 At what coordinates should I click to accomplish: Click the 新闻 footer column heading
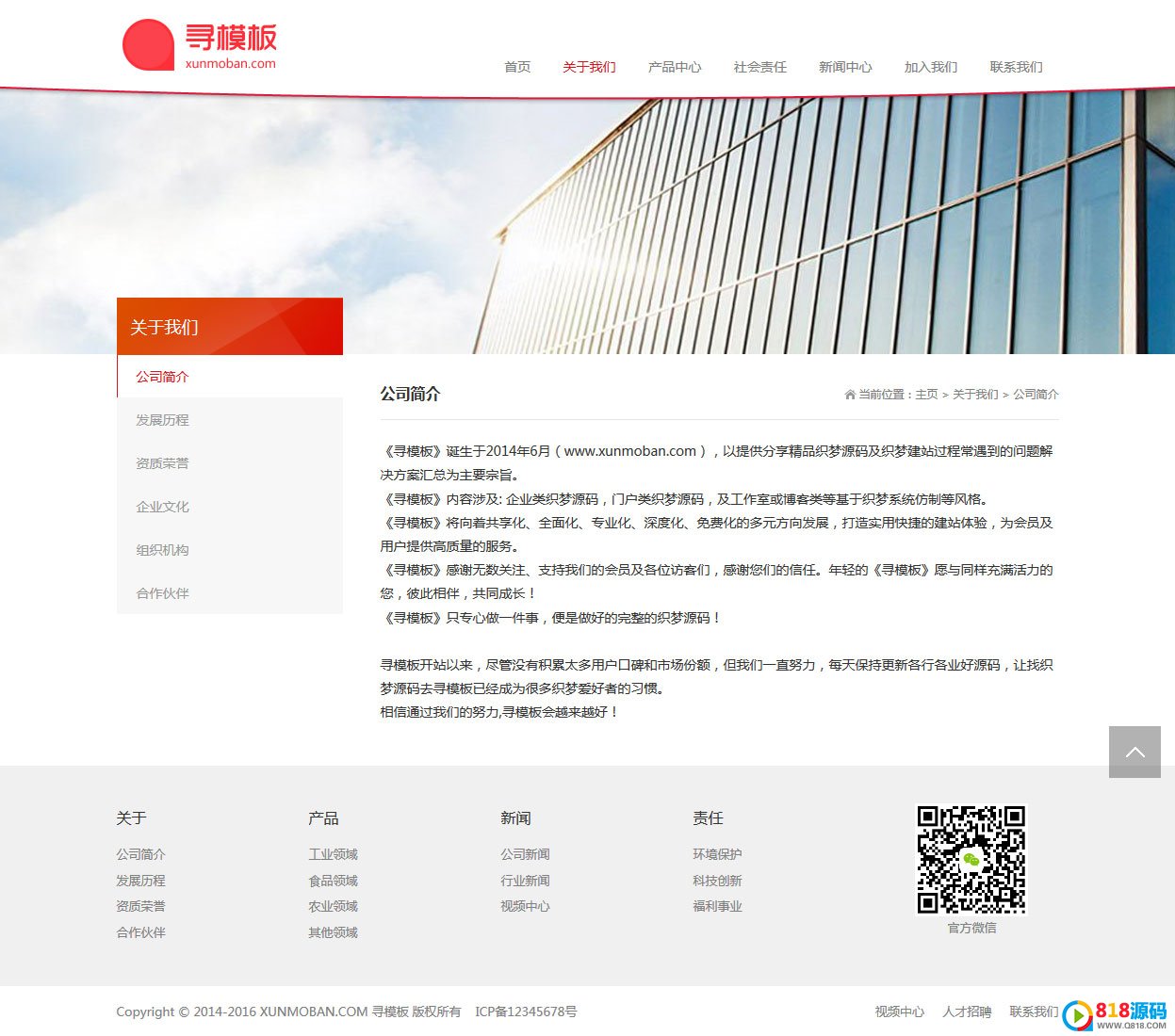coord(515,818)
